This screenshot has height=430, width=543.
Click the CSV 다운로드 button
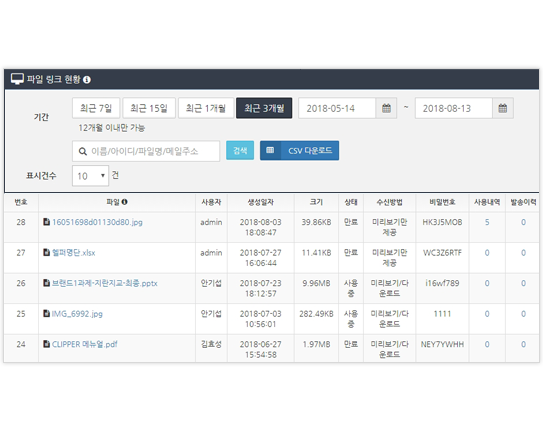299,150
